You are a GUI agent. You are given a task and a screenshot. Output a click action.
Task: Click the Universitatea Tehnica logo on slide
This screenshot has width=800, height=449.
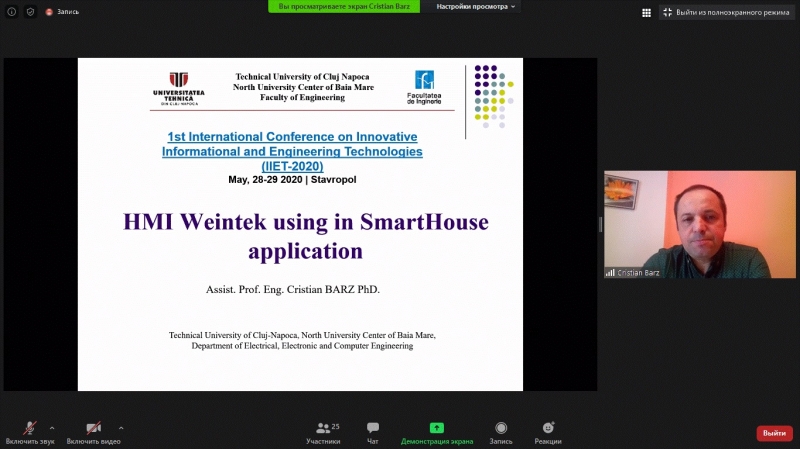pyautogui.click(x=179, y=89)
